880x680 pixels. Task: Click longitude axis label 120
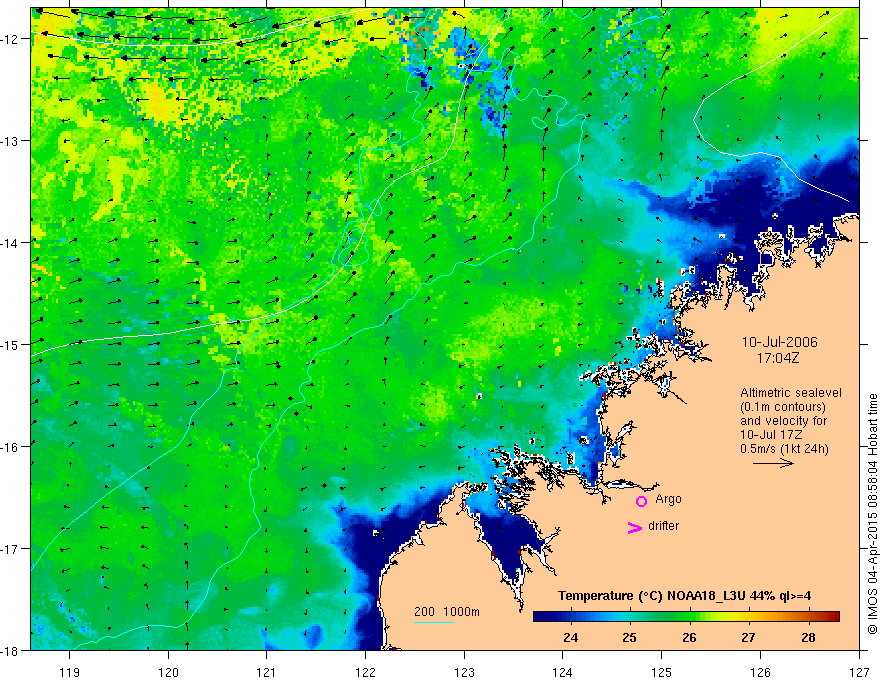pos(168,672)
